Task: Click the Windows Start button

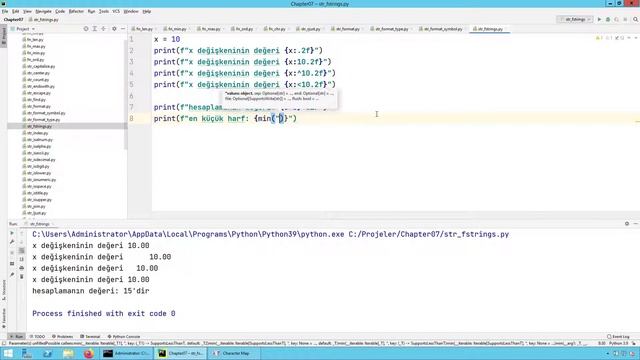Action: pos(8,353)
